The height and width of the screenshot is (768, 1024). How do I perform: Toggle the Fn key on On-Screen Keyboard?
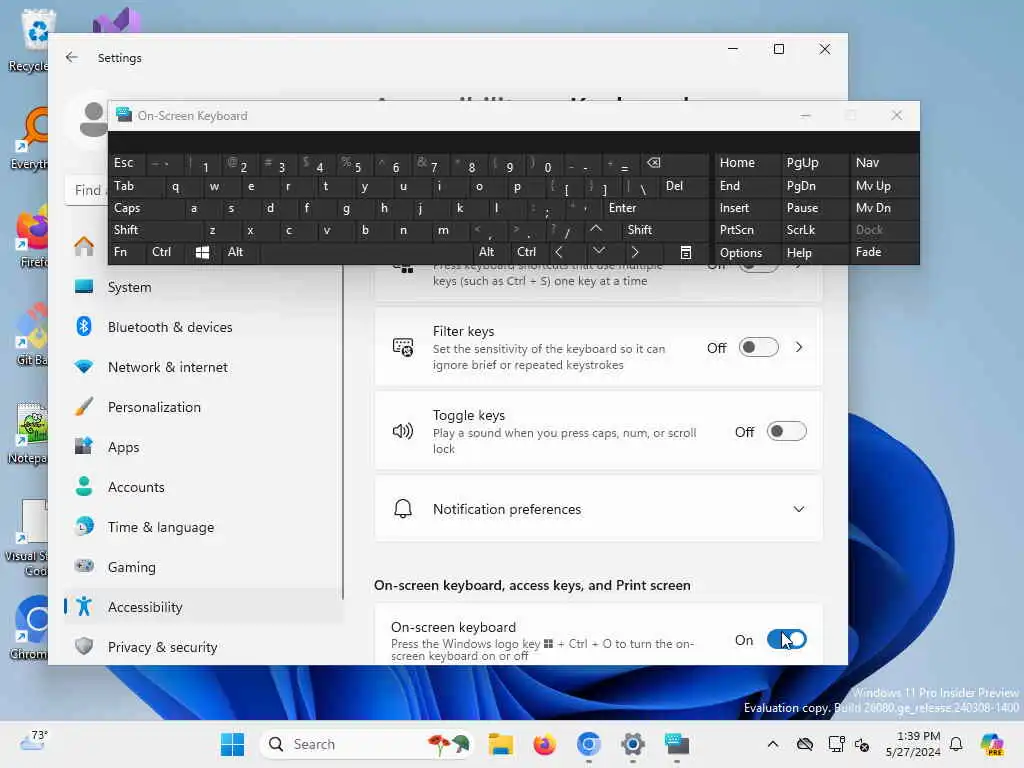click(x=127, y=253)
